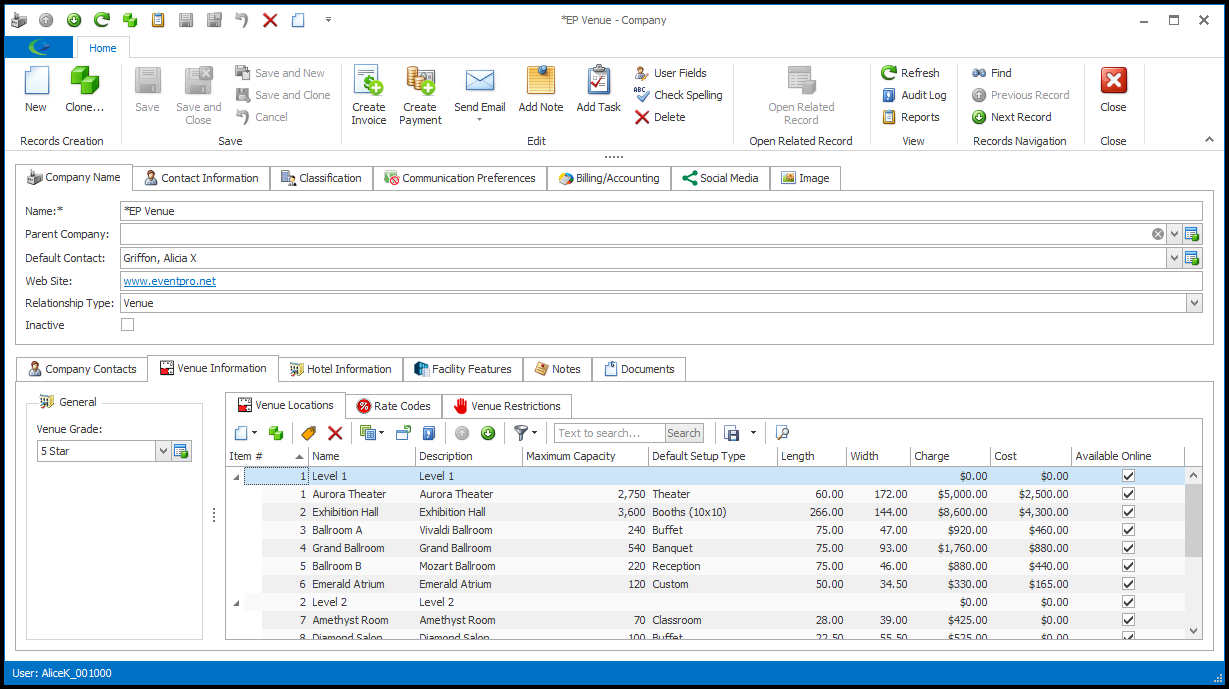1229x689 pixels.
Task: Click the company Name field
Action: coord(661,211)
